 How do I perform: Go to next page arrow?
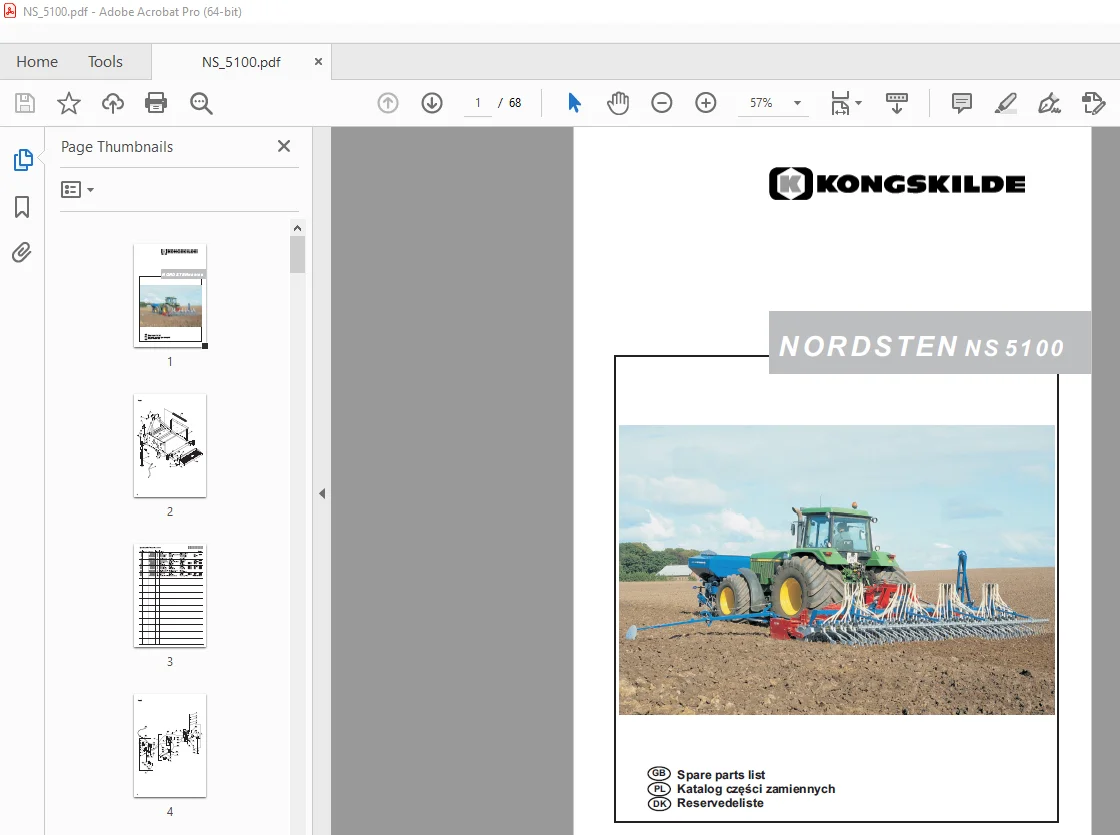[431, 104]
